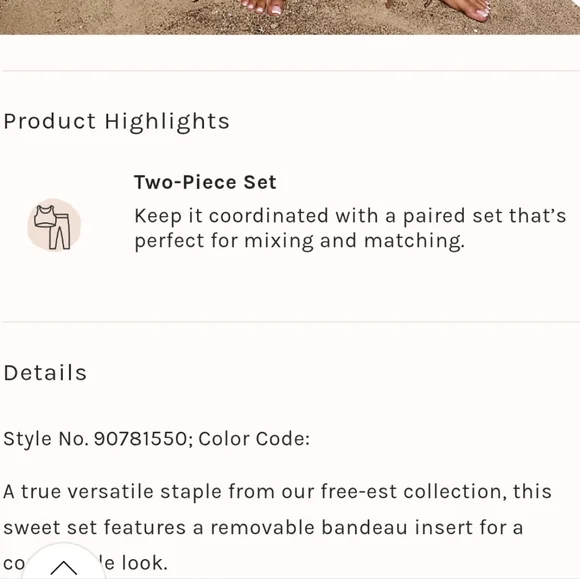Click the divider line above Details

(291, 322)
